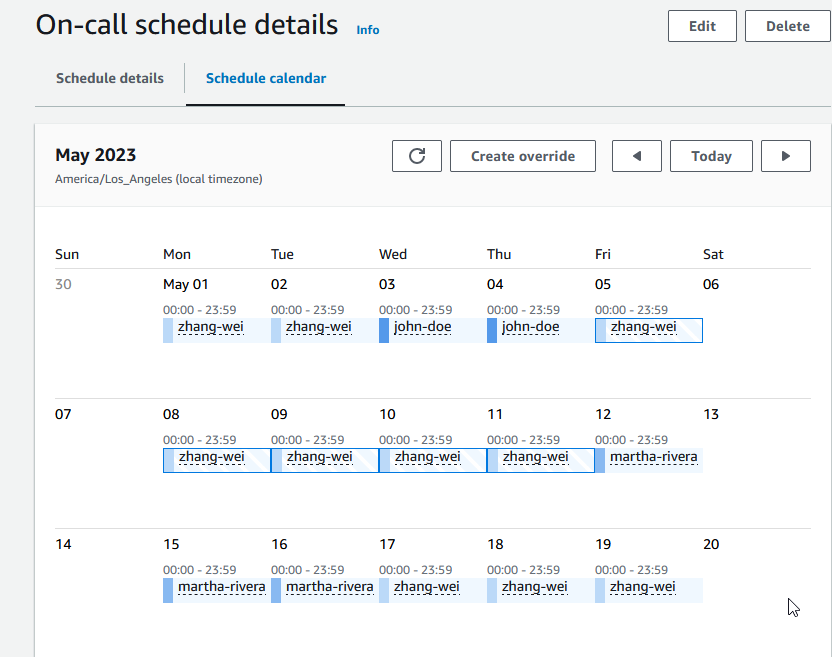
Task: Jump to today's date
Action: pyautogui.click(x=711, y=156)
